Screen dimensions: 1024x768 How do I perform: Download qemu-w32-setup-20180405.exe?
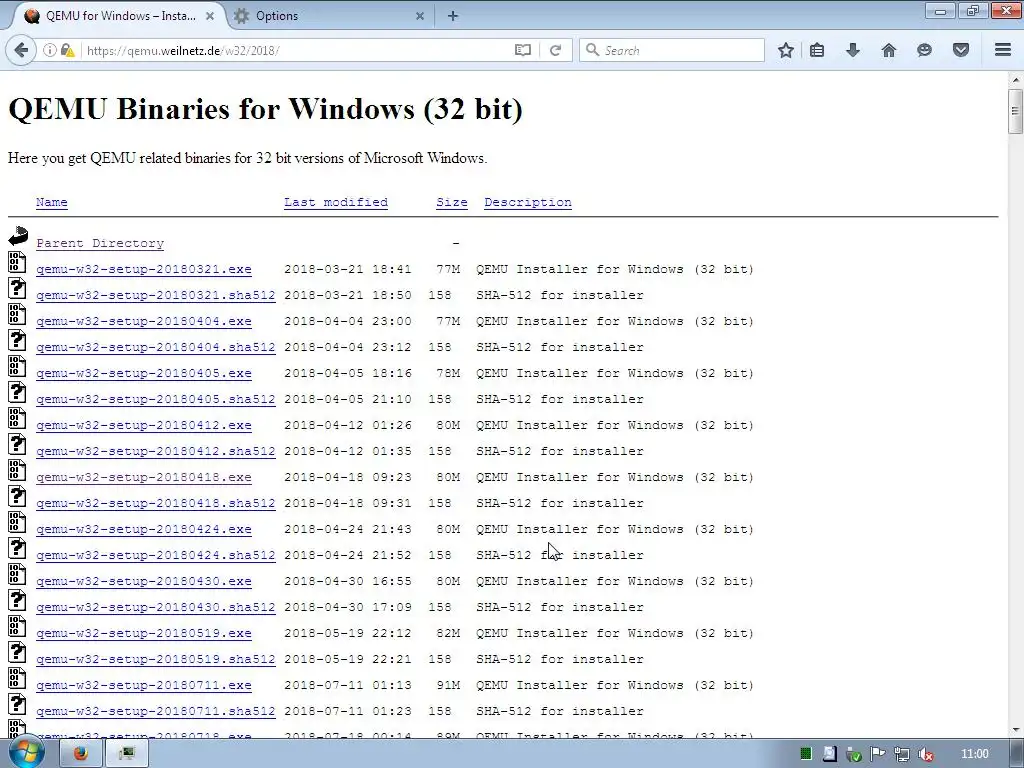pyautogui.click(x=144, y=374)
